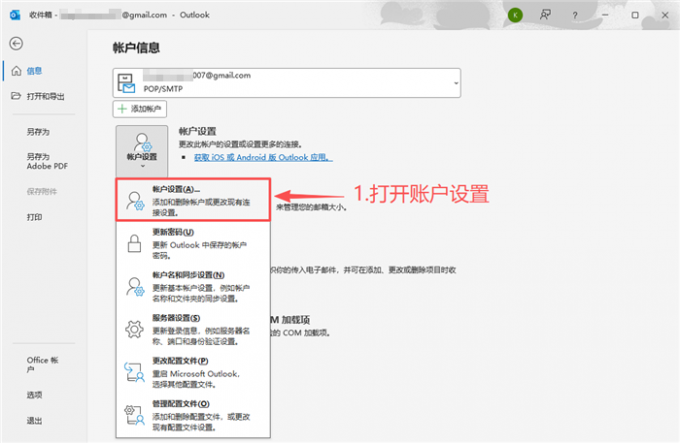Select 更改配置文件(P) menu entry
680x443 pixels.
coord(193,372)
